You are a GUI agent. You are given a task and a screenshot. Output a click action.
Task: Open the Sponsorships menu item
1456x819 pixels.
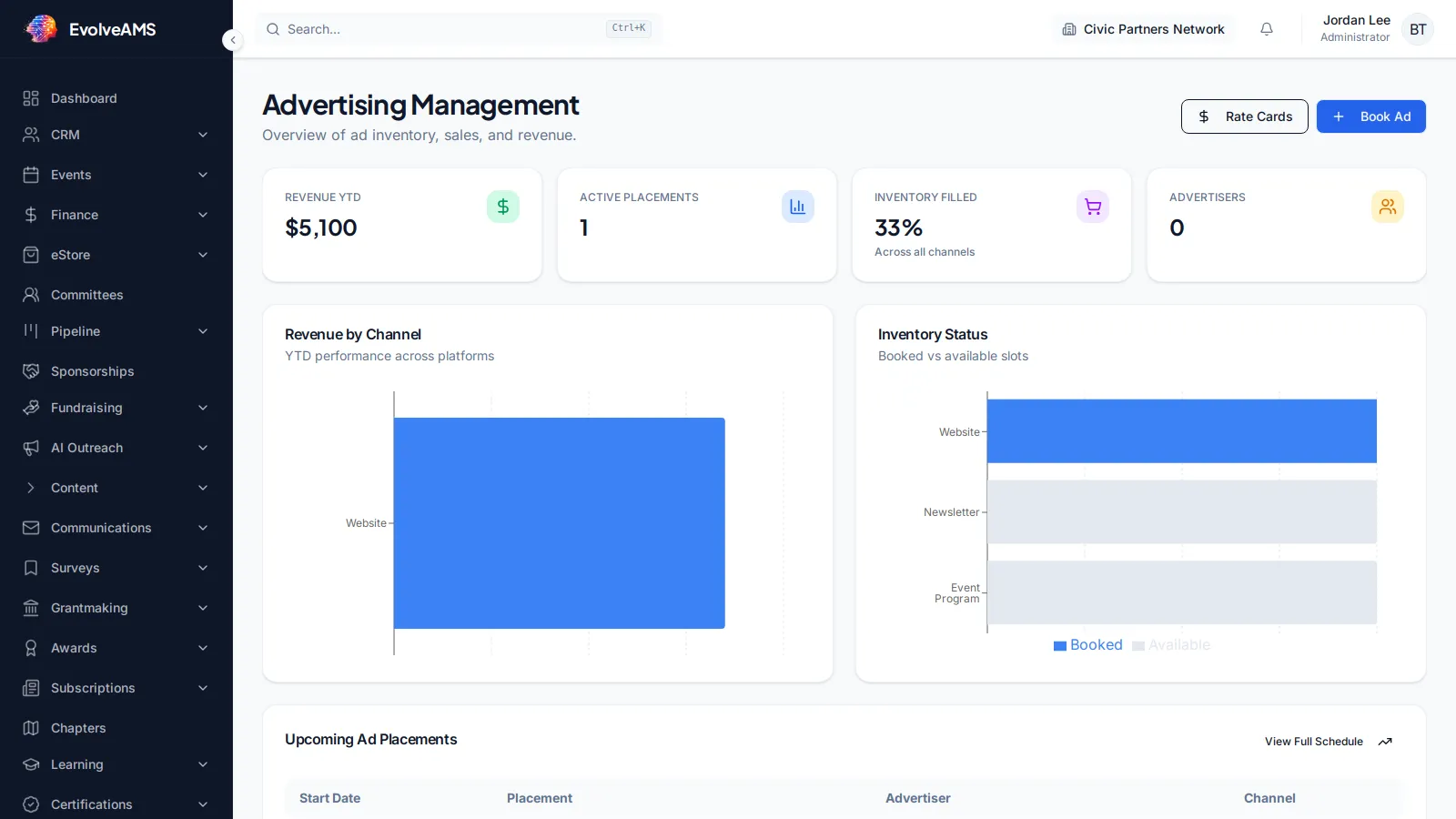pyautogui.click(x=116, y=371)
